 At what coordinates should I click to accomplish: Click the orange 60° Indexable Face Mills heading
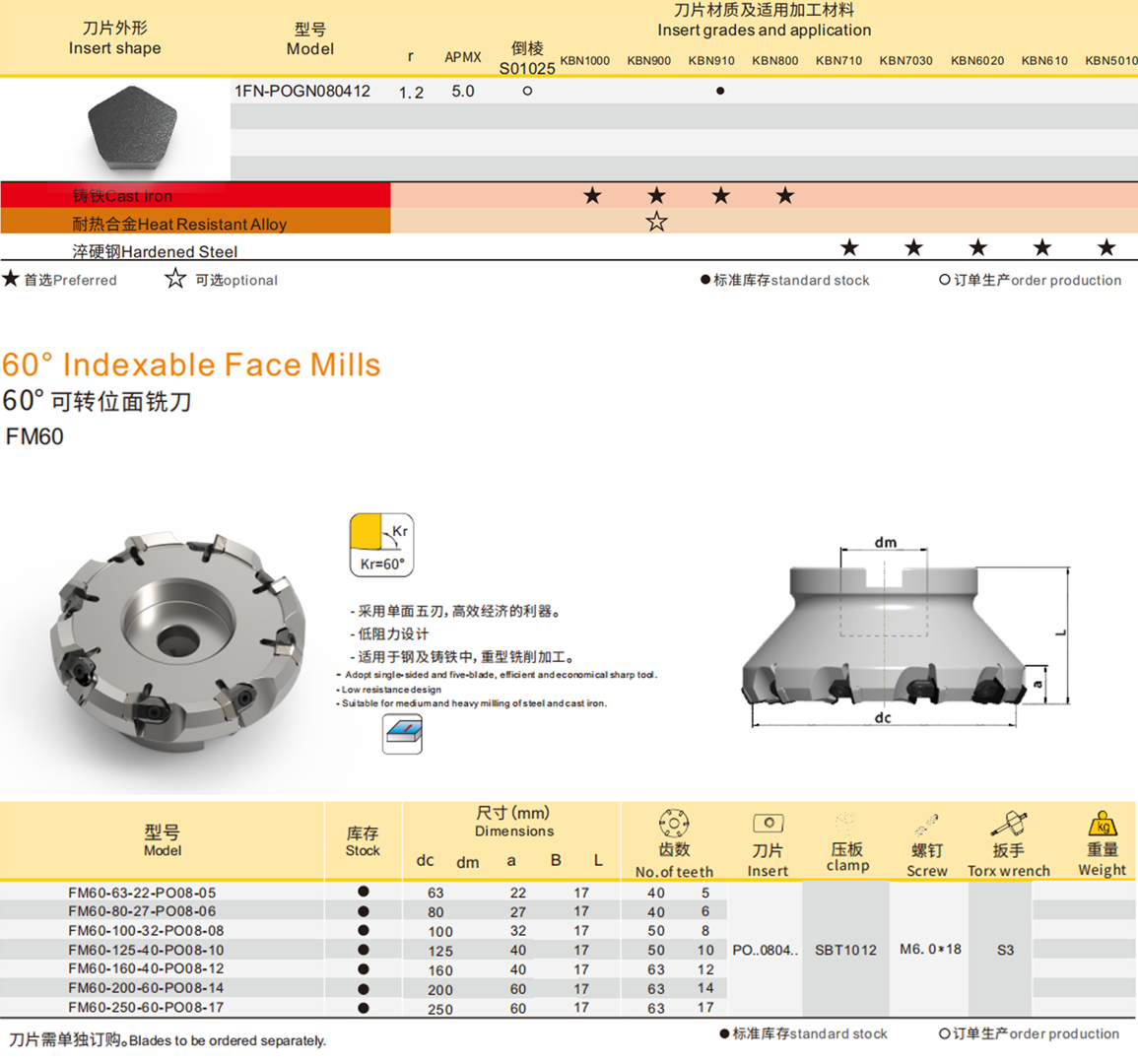pos(191,365)
